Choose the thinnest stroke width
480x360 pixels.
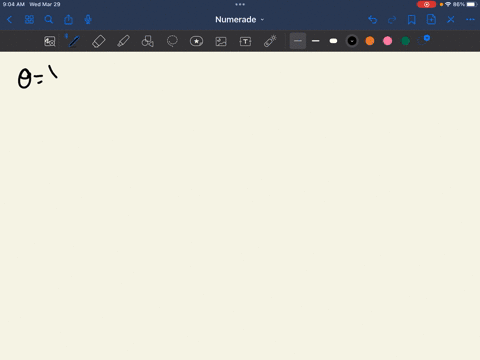pyautogui.click(x=298, y=41)
